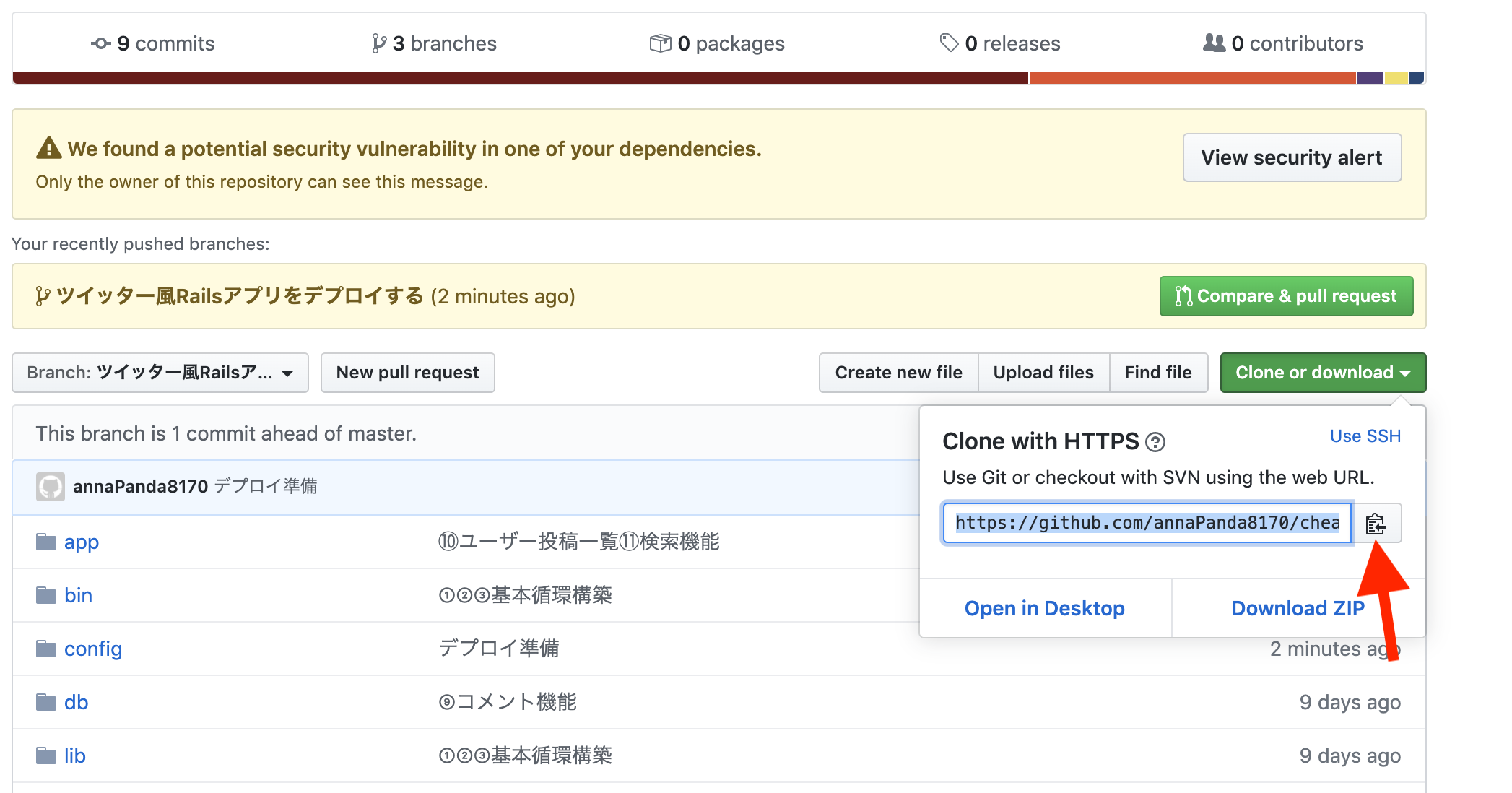Open the Branch selector dropdown
The image size is (1512, 793).
click(160, 373)
